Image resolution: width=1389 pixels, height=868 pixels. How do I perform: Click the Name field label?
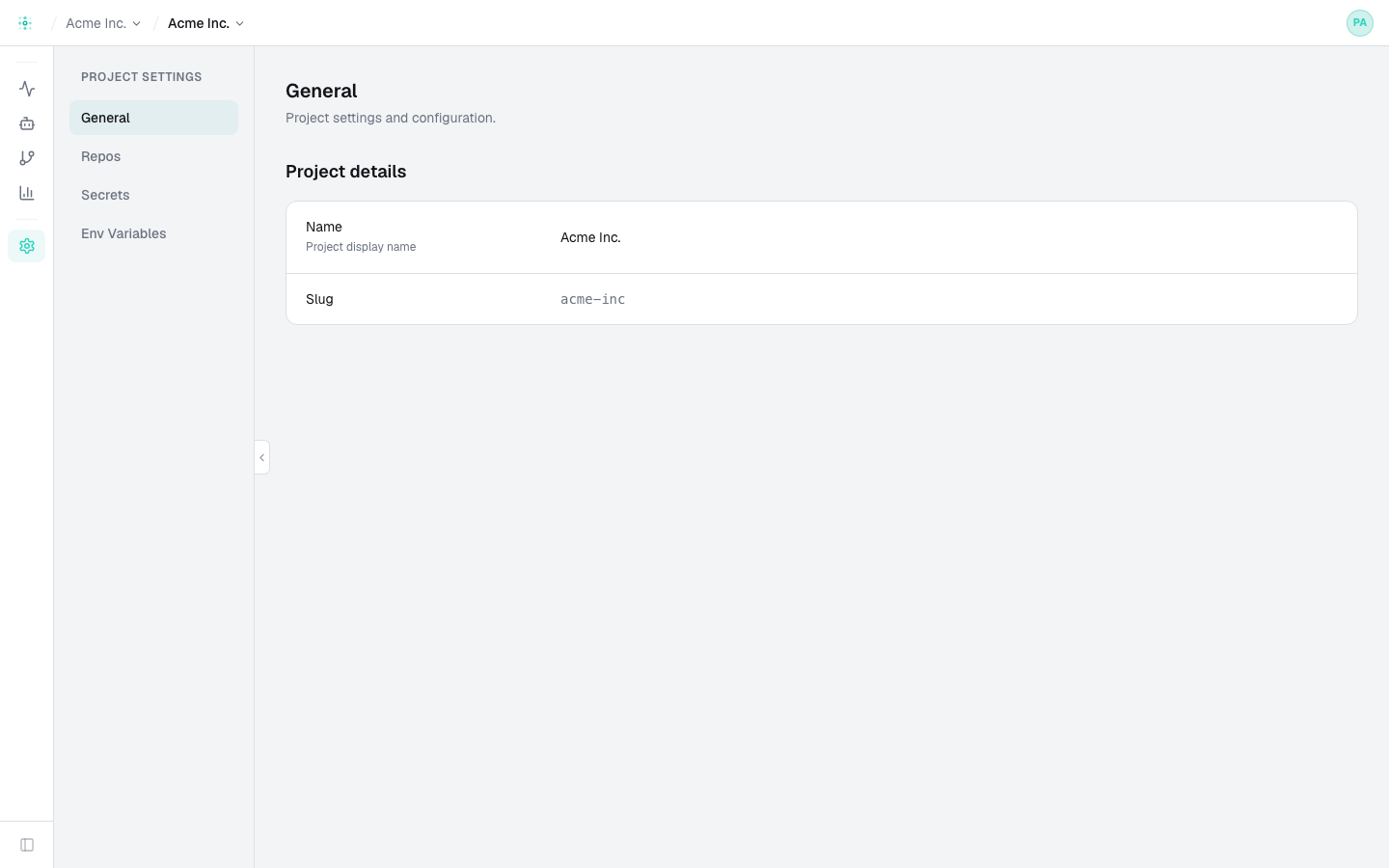324,227
